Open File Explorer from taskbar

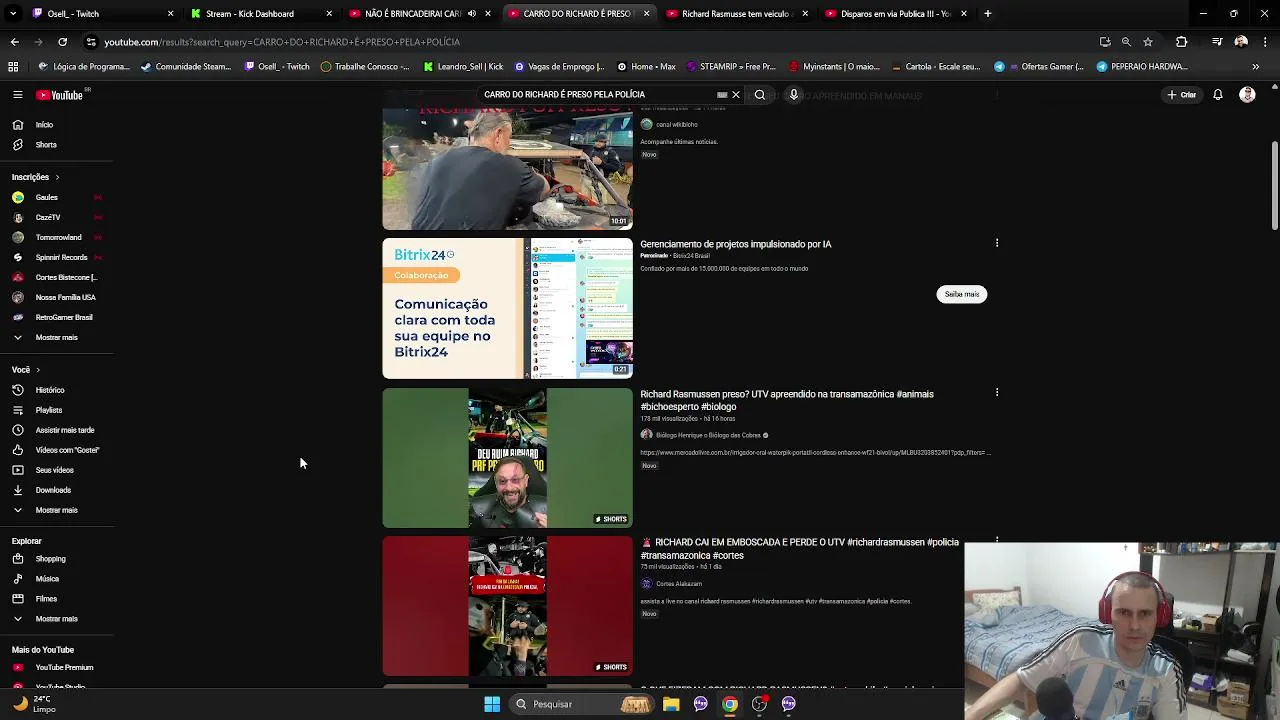coord(671,704)
